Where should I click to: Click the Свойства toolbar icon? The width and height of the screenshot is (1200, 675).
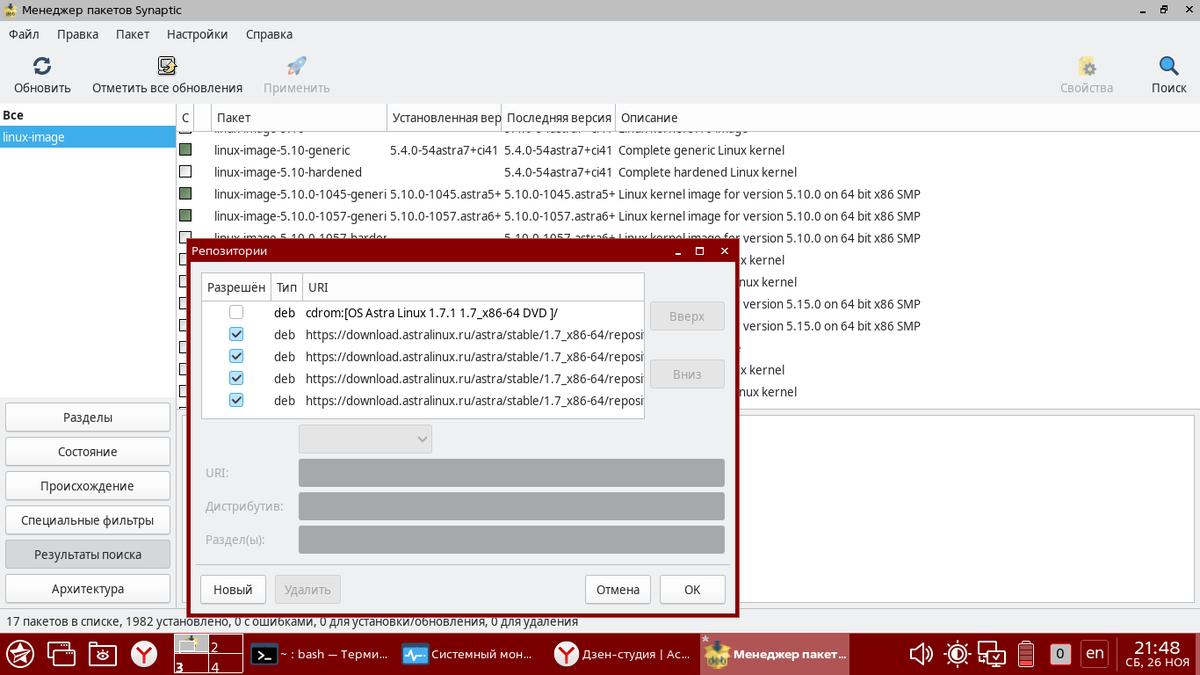(1087, 66)
